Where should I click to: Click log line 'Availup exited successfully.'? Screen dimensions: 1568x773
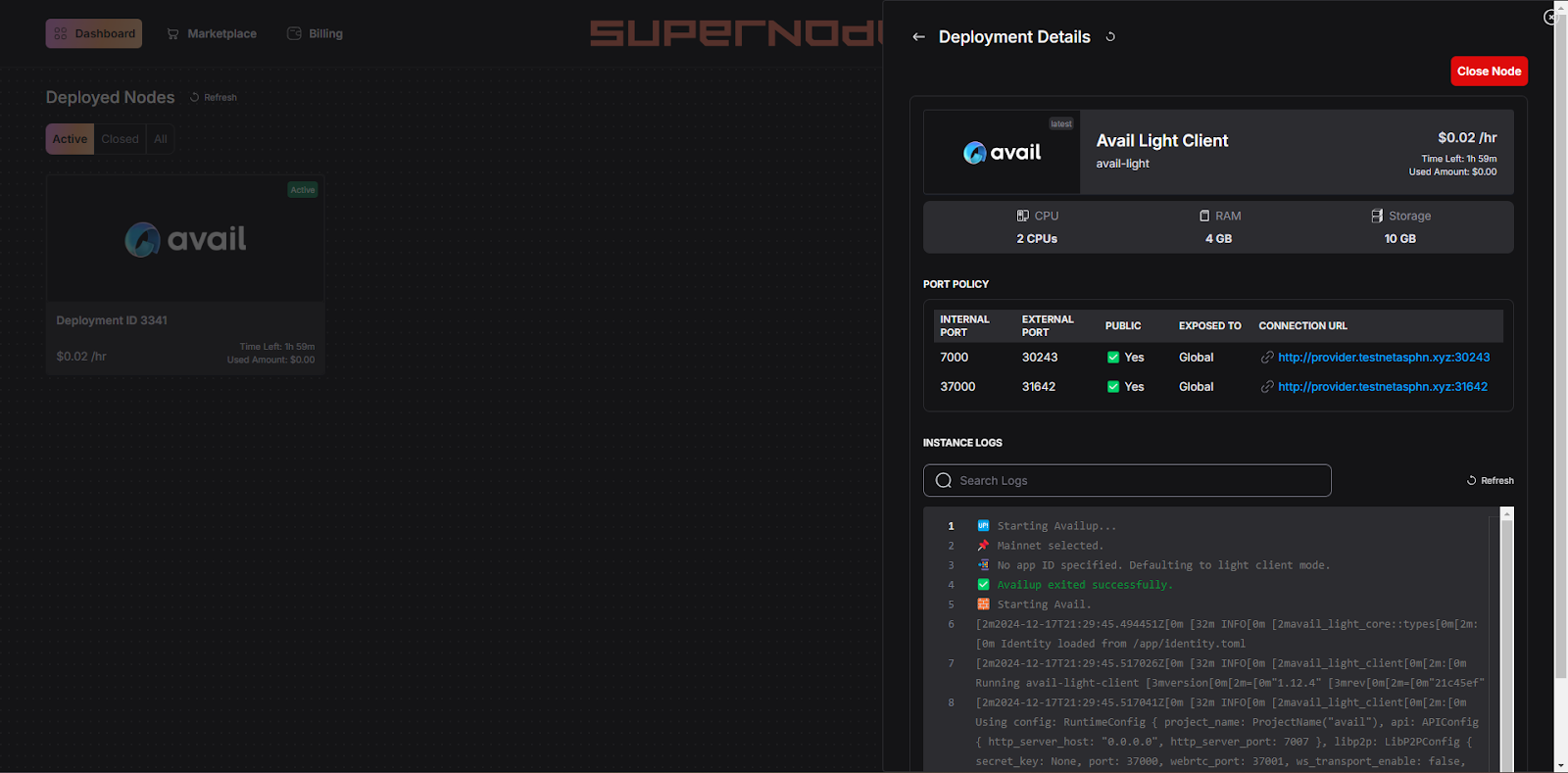[x=1085, y=585]
